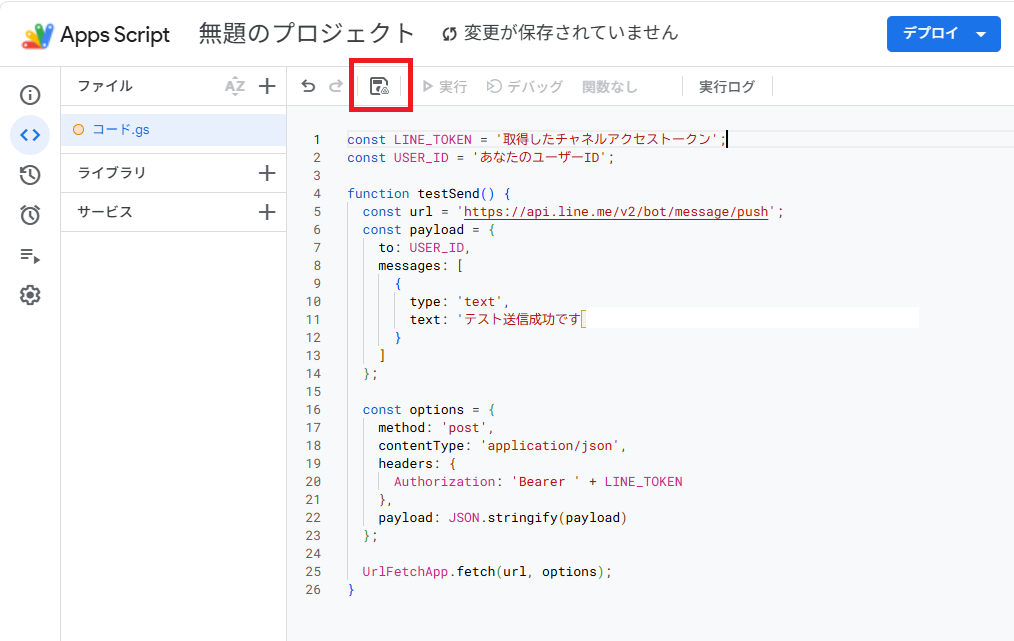The image size is (1014, 641).
Task: Click the ファイル section header
Action: click(x=105, y=86)
